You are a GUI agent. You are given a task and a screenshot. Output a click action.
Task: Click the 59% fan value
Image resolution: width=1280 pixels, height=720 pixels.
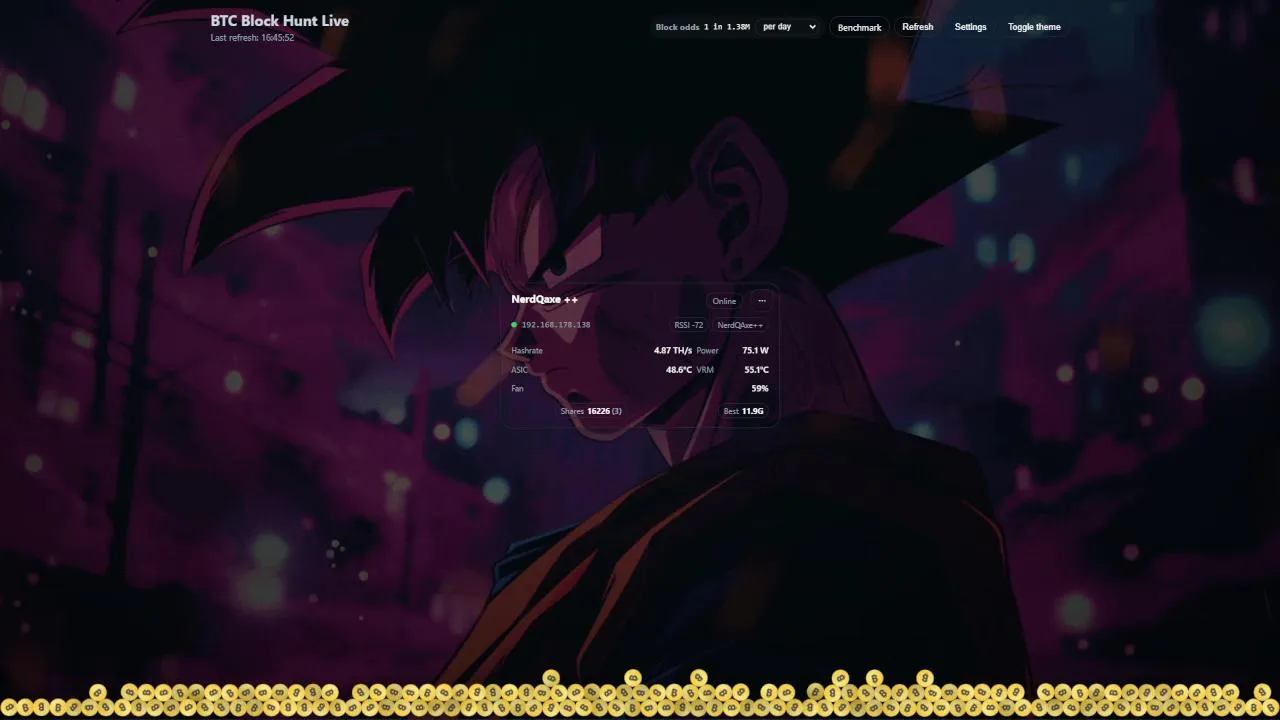(x=760, y=388)
